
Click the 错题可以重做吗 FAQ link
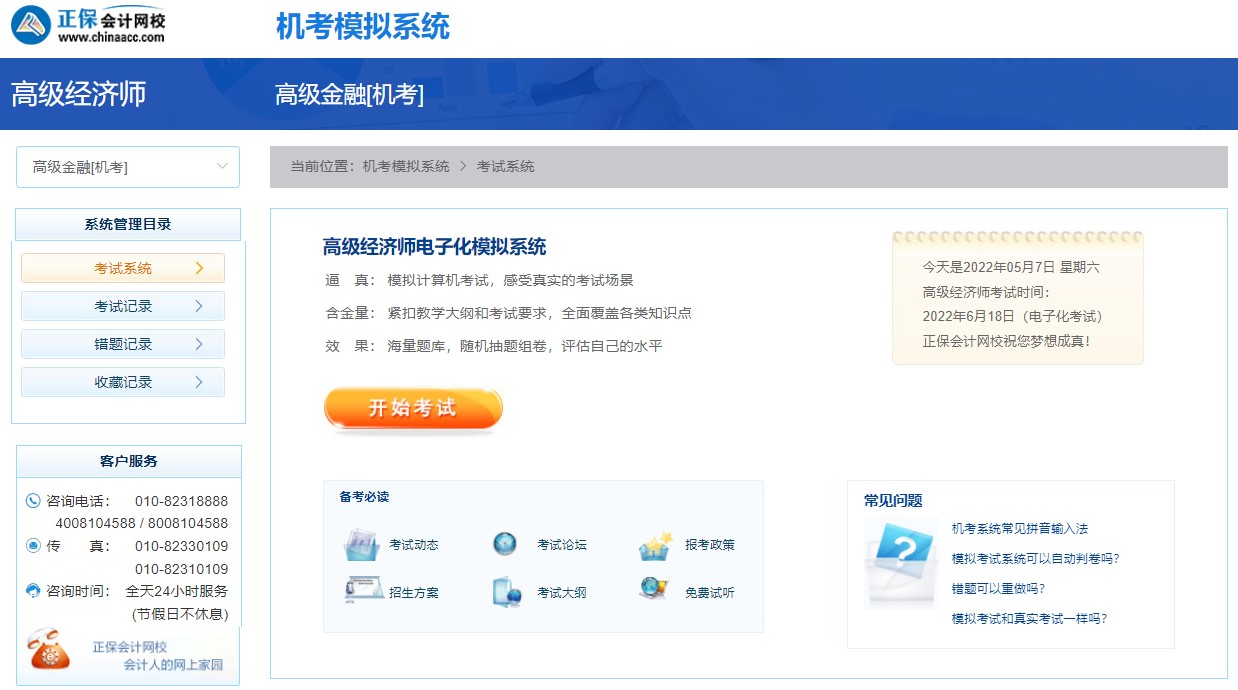(998, 589)
